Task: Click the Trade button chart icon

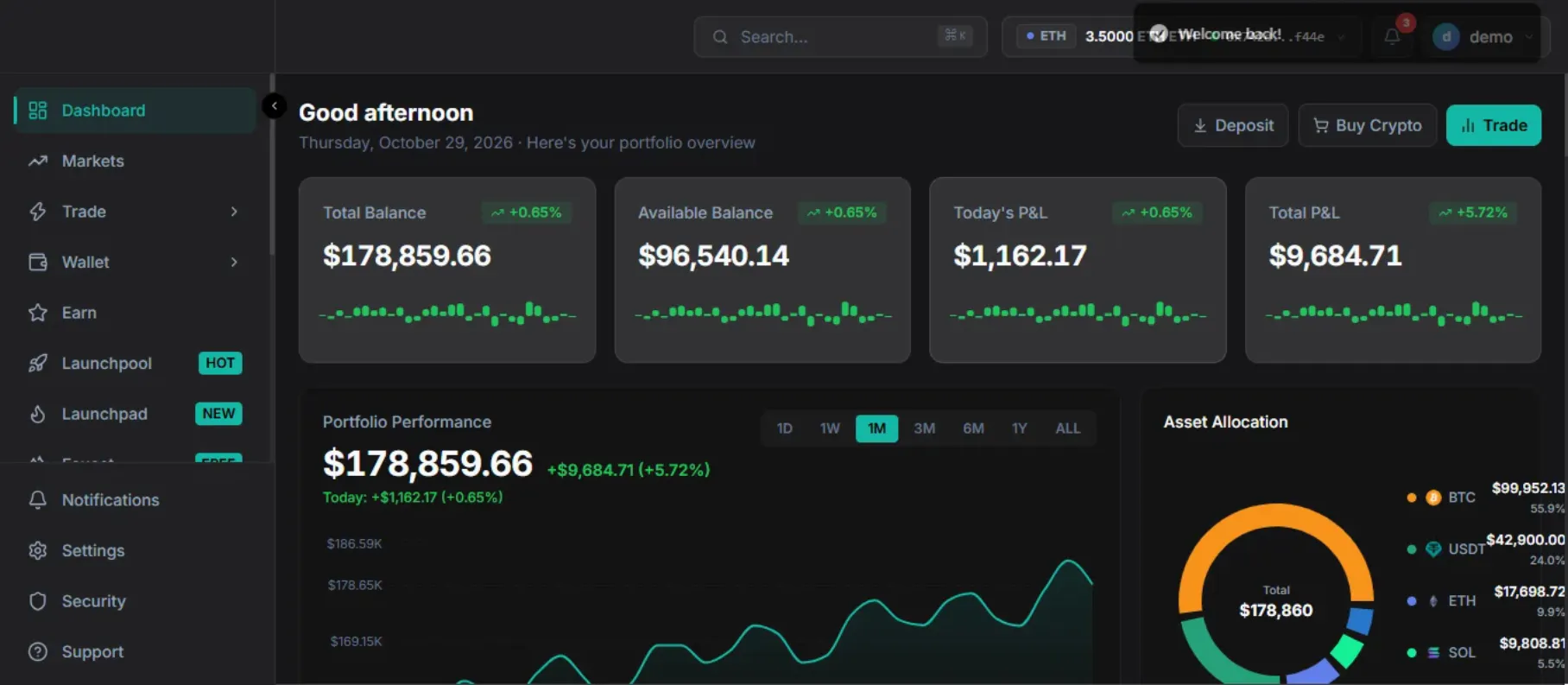Action: point(1468,126)
